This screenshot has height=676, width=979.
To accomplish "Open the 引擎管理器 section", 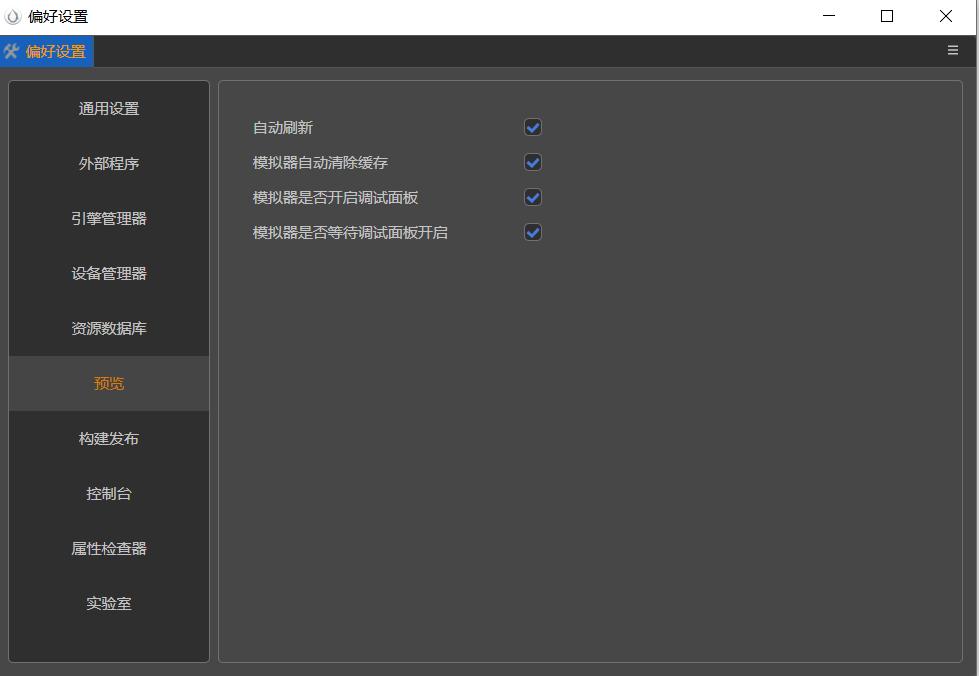I will point(108,218).
